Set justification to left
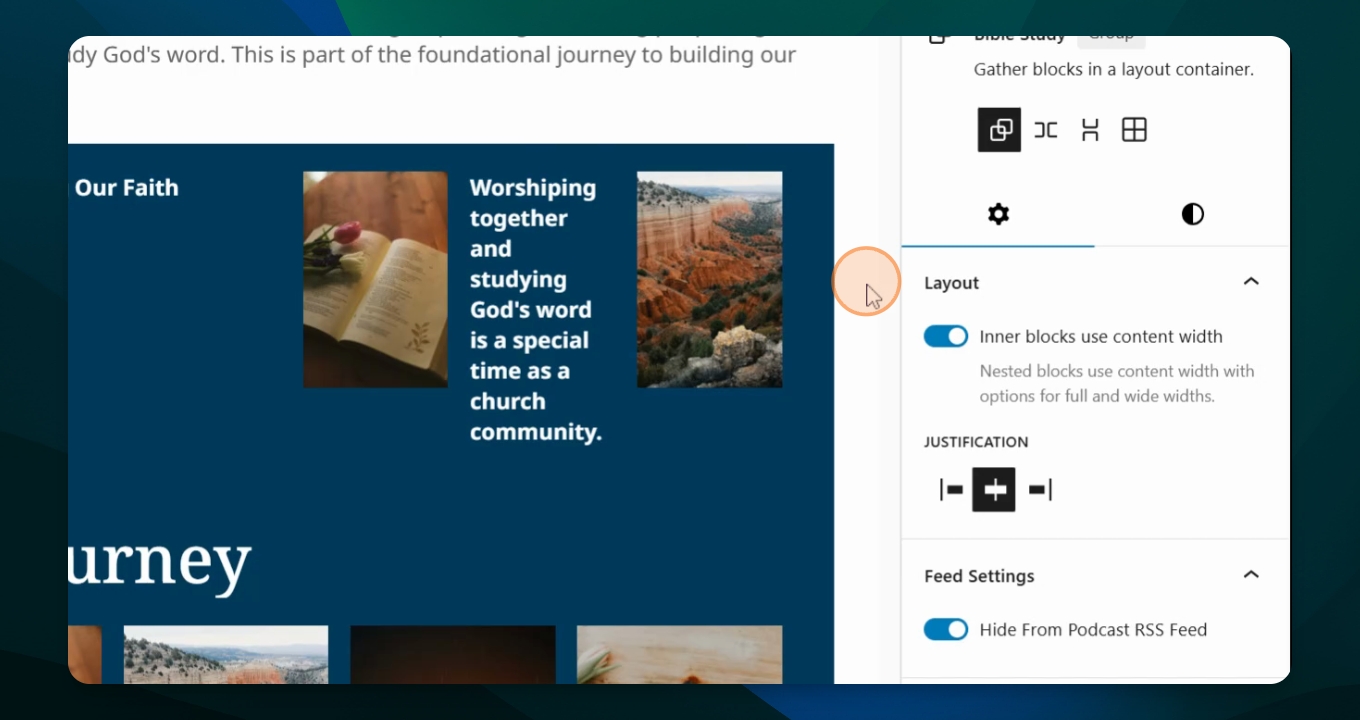Screen dimensions: 1360x720 (x=951, y=490)
